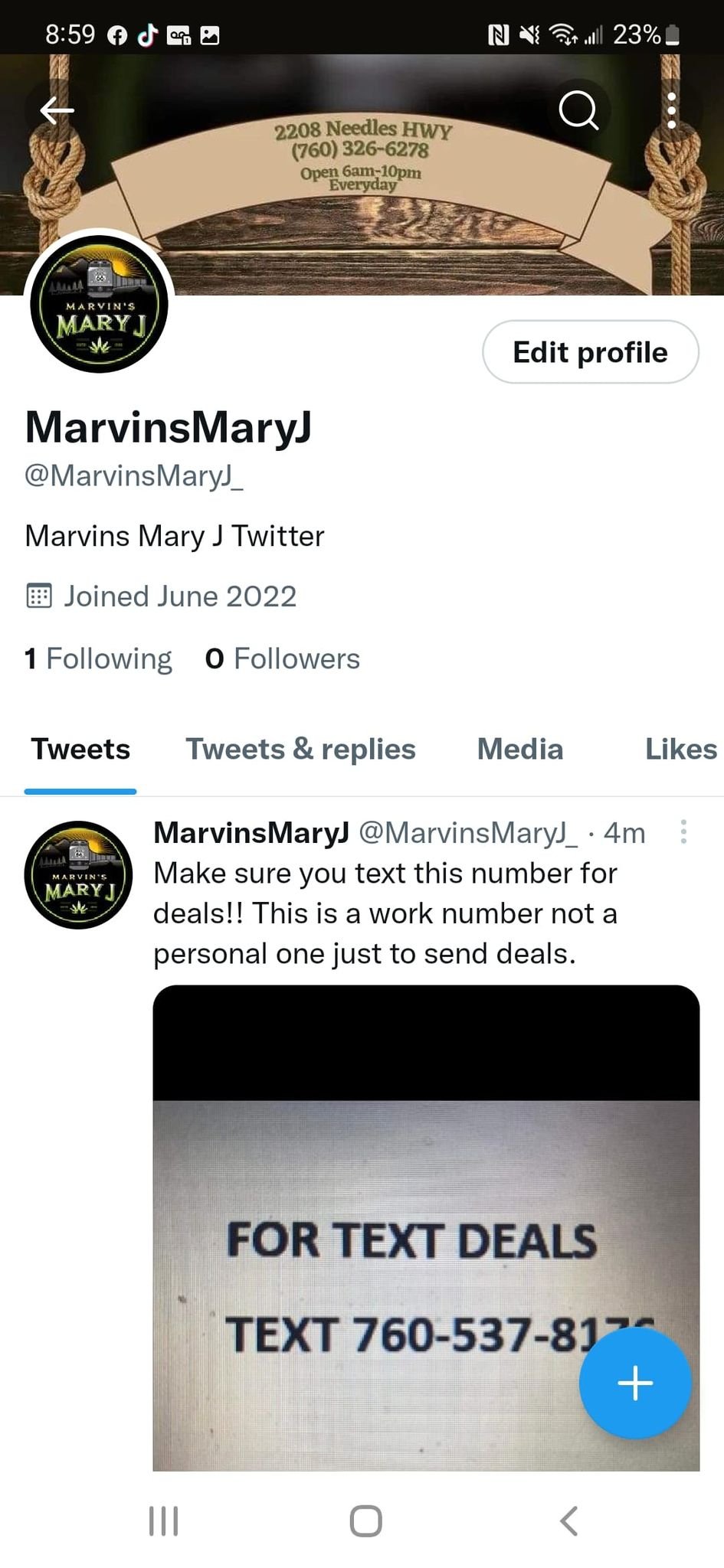Switch to the Likes tab
This screenshot has height=1568, width=724.
pos(681,749)
